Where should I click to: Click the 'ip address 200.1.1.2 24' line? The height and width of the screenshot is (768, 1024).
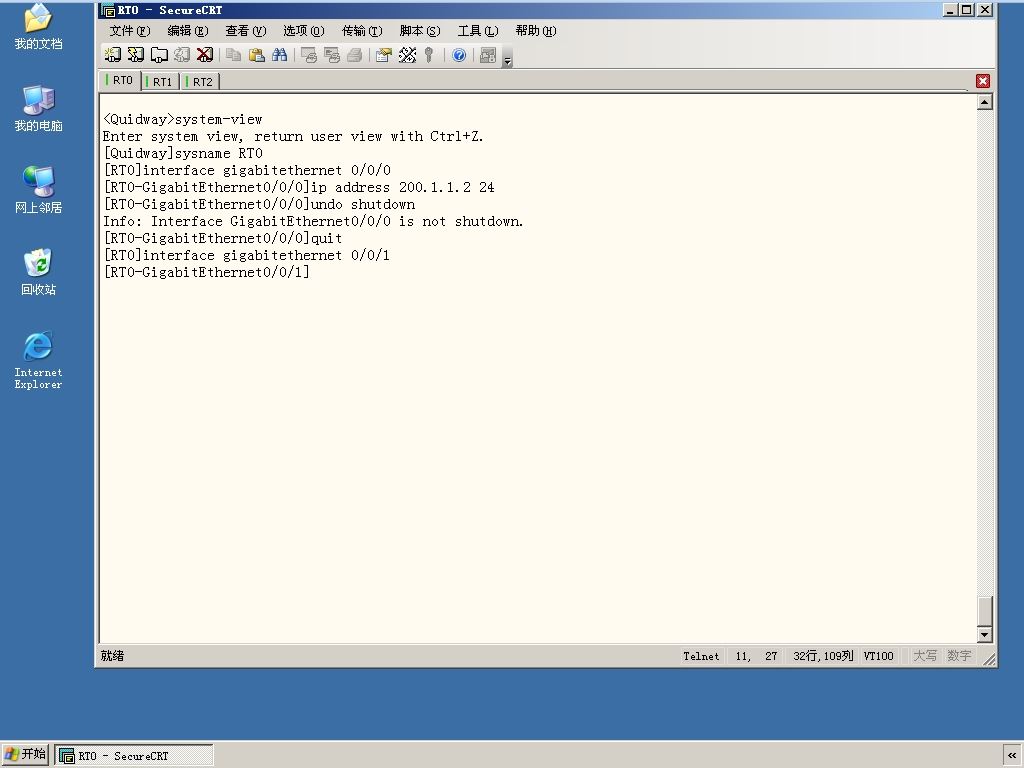298,187
